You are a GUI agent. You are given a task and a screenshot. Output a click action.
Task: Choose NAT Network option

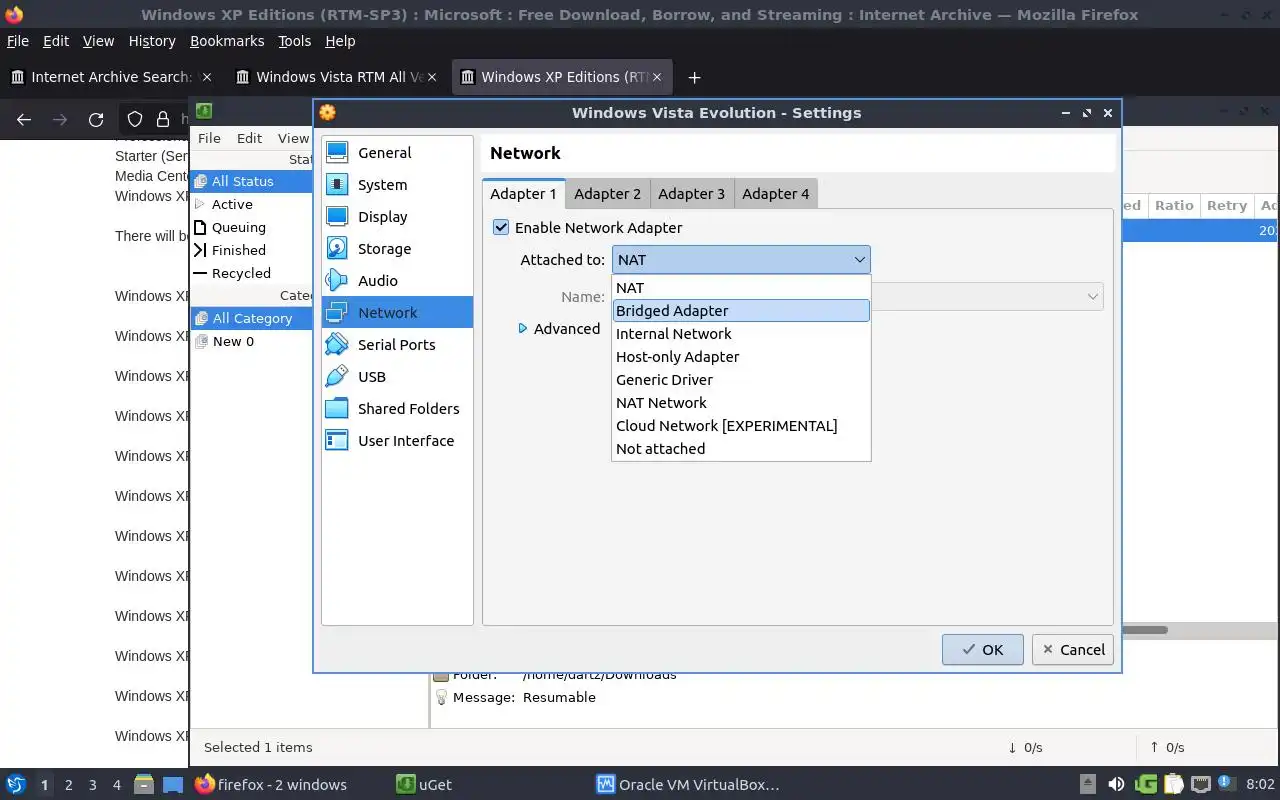pos(741,403)
